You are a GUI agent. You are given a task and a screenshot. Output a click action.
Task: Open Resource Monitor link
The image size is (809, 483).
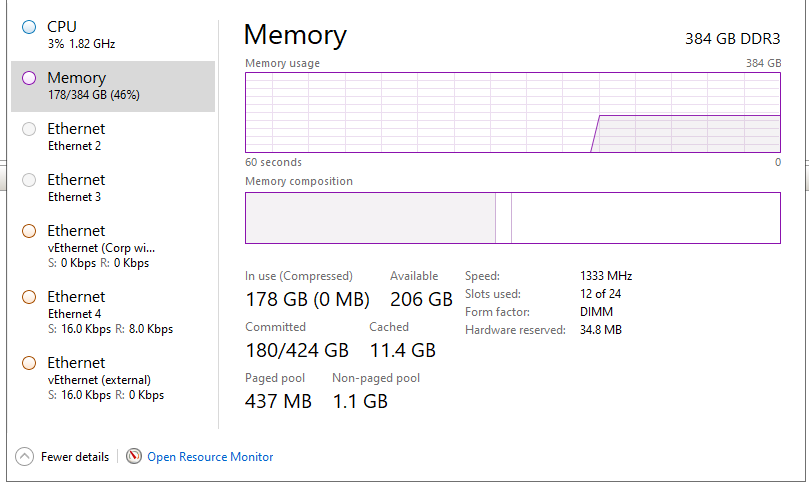[210, 457]
